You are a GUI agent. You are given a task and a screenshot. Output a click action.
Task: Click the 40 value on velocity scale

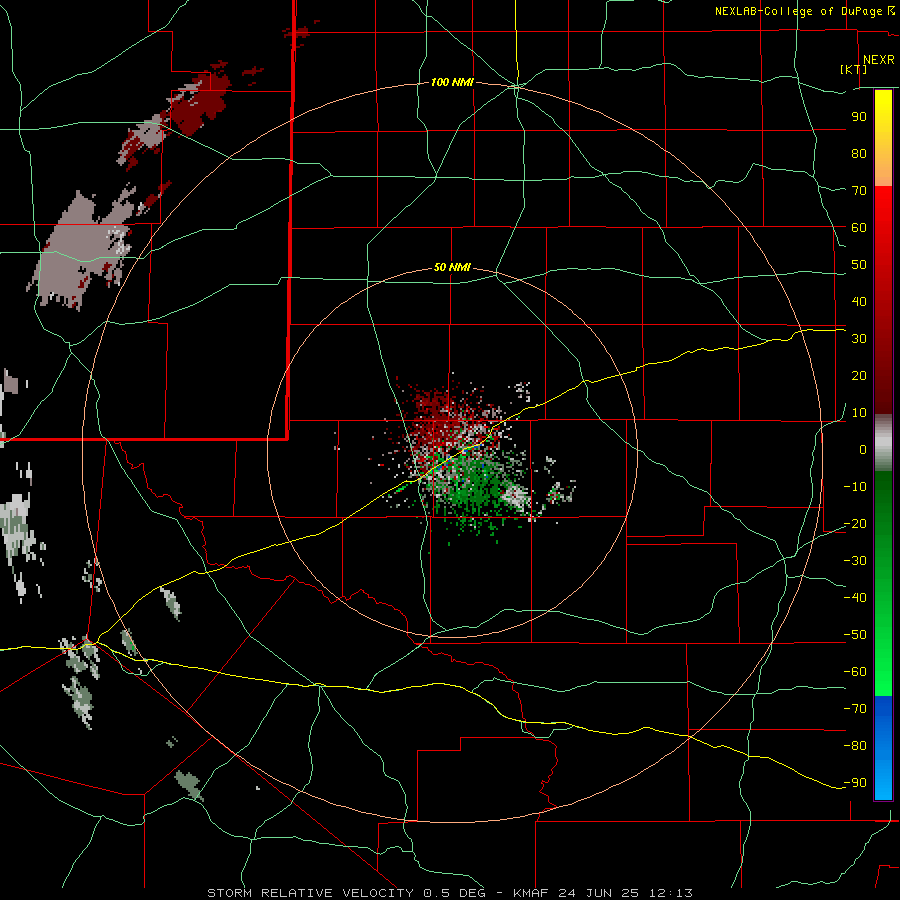859,301
